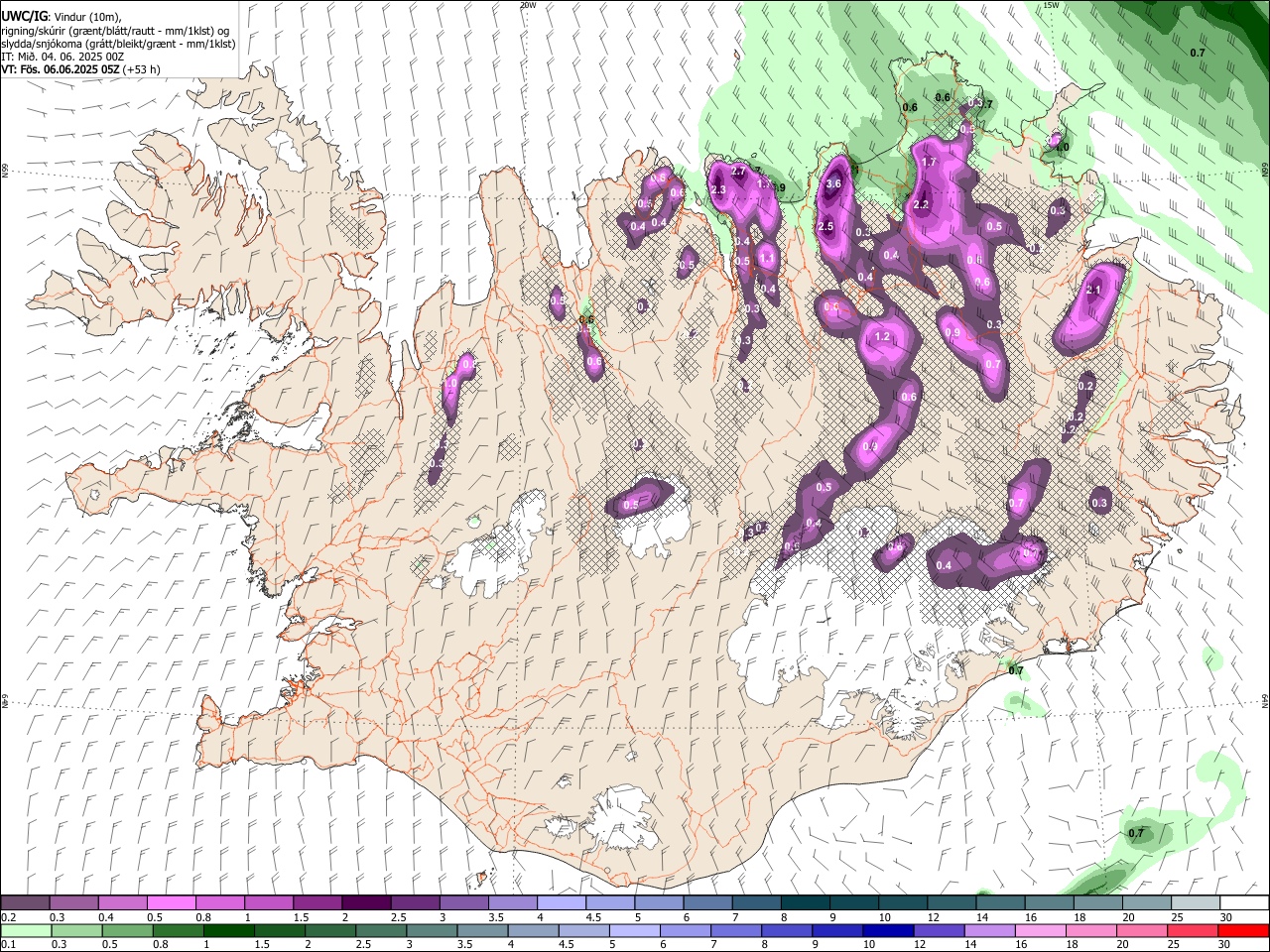Click the 'VT: Fös. 06.06.2025 05Z (+53 h)' line
Image resolution: width=1270 pixels, height=952 pixels.
pyautogui.click(x=80, y=69)
